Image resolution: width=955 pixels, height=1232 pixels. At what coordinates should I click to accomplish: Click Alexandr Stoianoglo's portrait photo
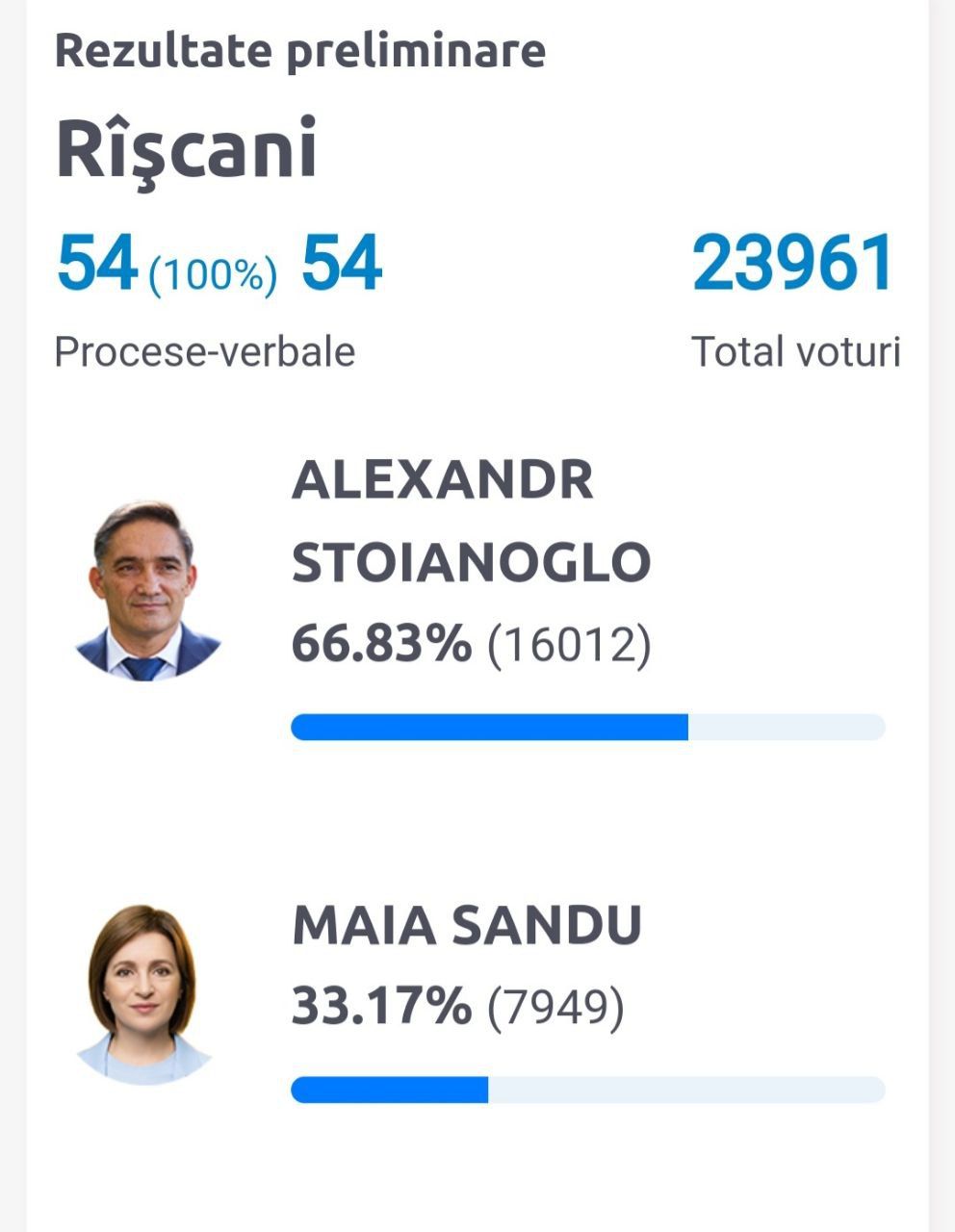[x=147, y=589]
